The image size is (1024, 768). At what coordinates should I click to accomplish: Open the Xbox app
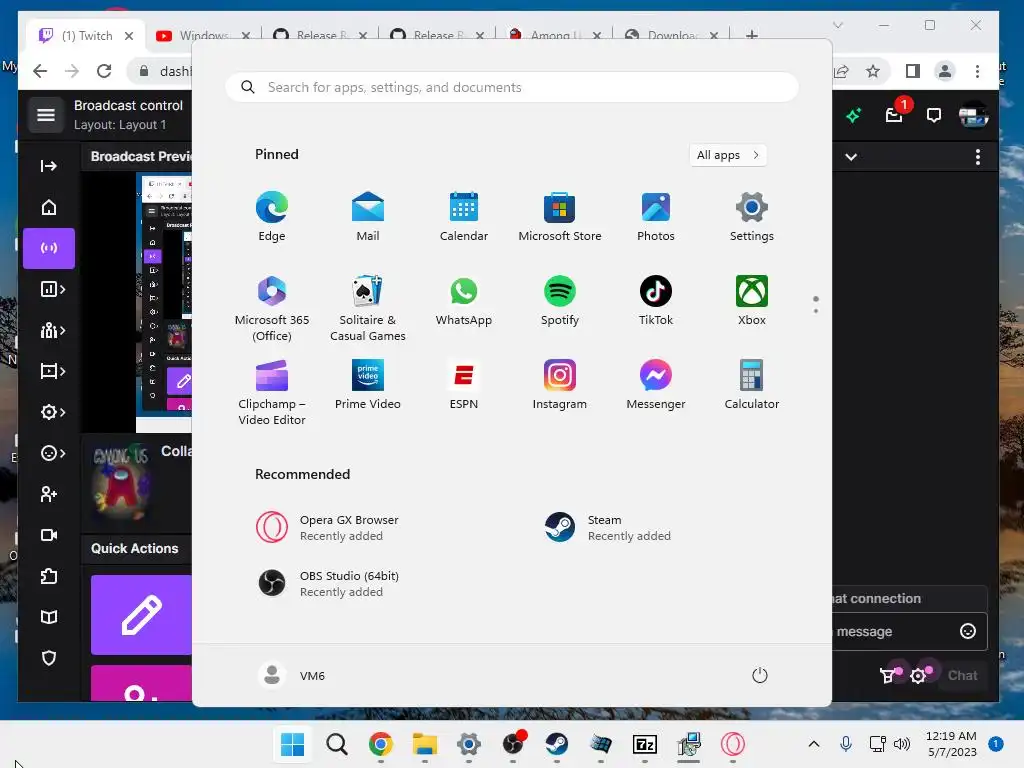tap(752, 301)
